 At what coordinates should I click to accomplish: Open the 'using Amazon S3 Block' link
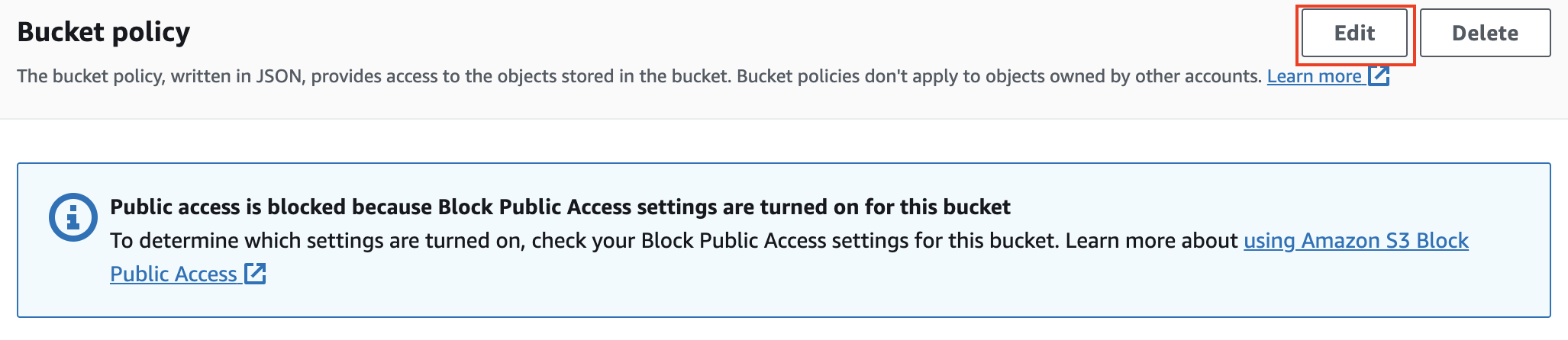point(1355,241)
